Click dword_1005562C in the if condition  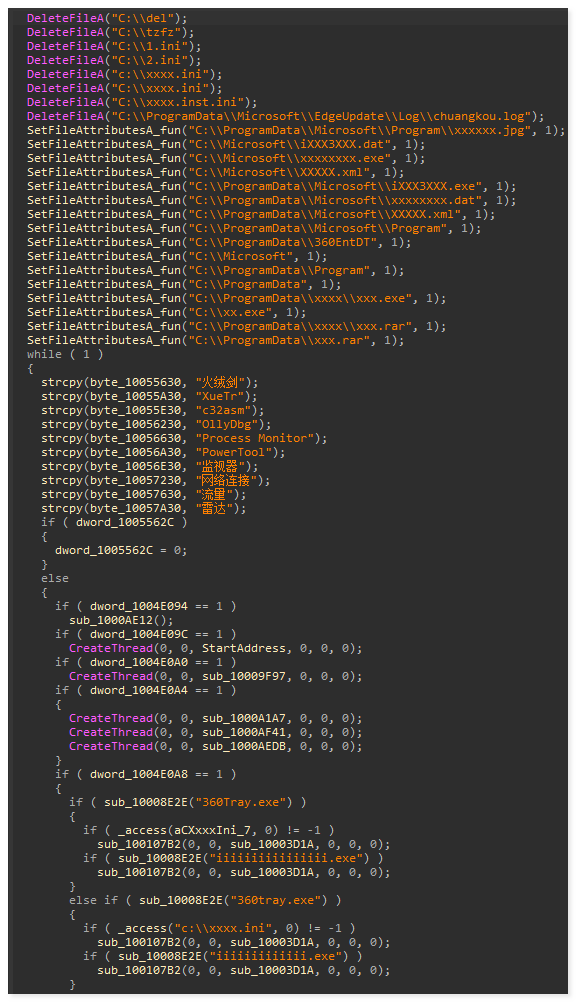125,523
